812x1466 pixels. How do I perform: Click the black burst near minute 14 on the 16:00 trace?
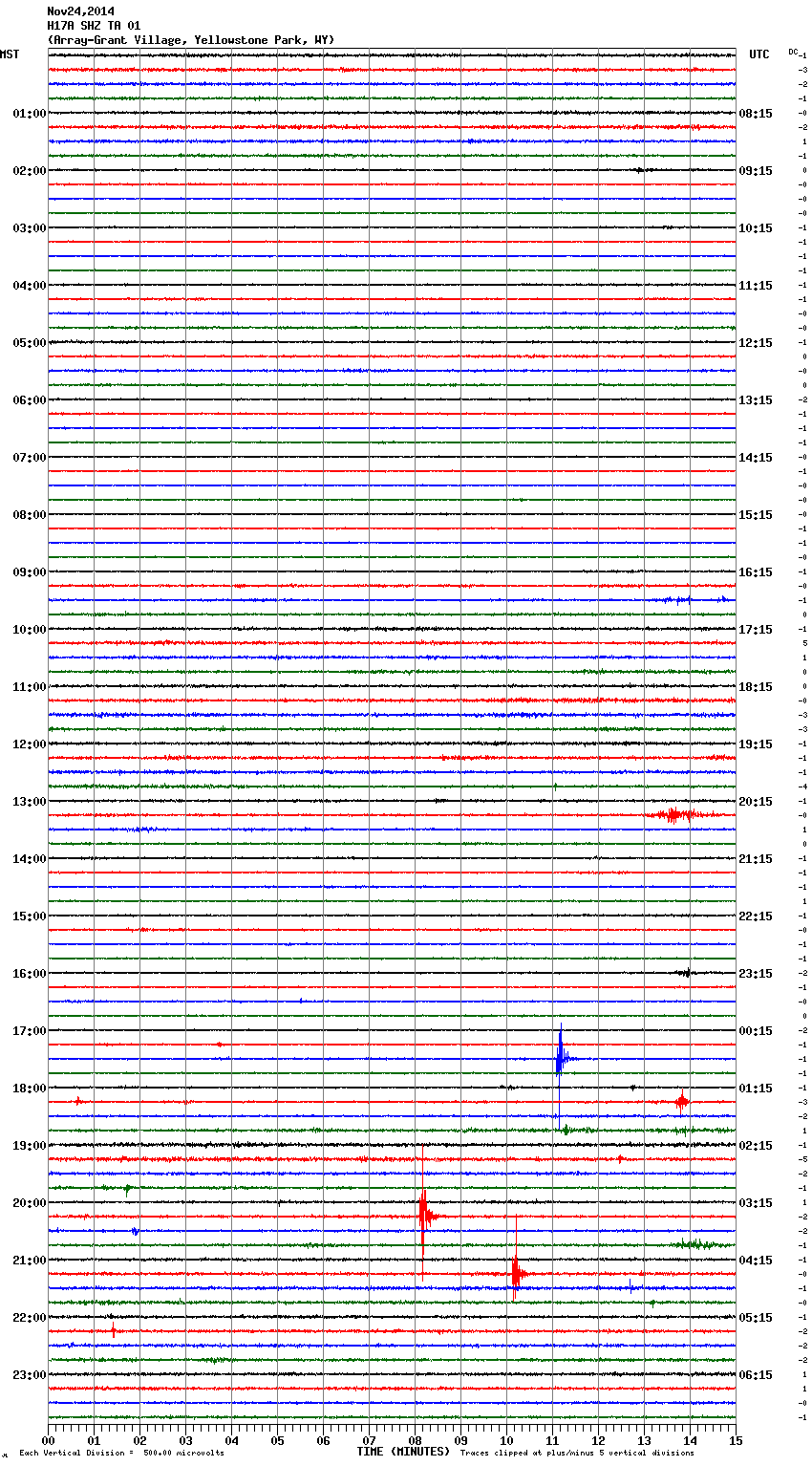pyautogui.click(x=684, y=973)
